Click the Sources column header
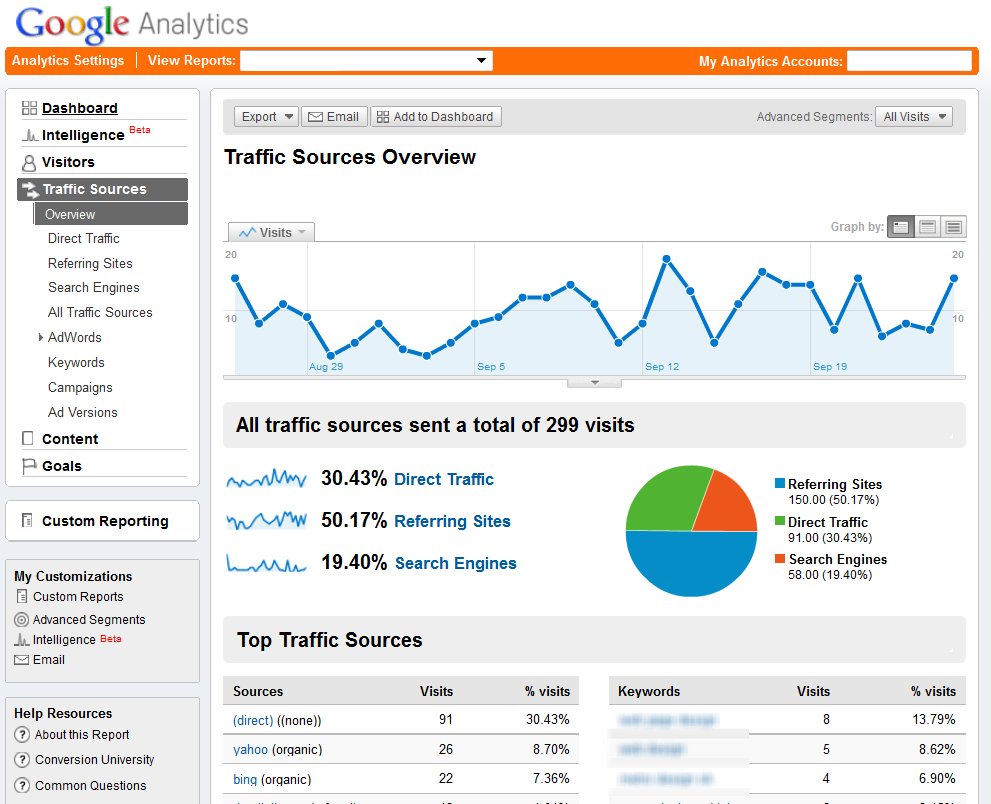991x804 pixels. (258, 691)
